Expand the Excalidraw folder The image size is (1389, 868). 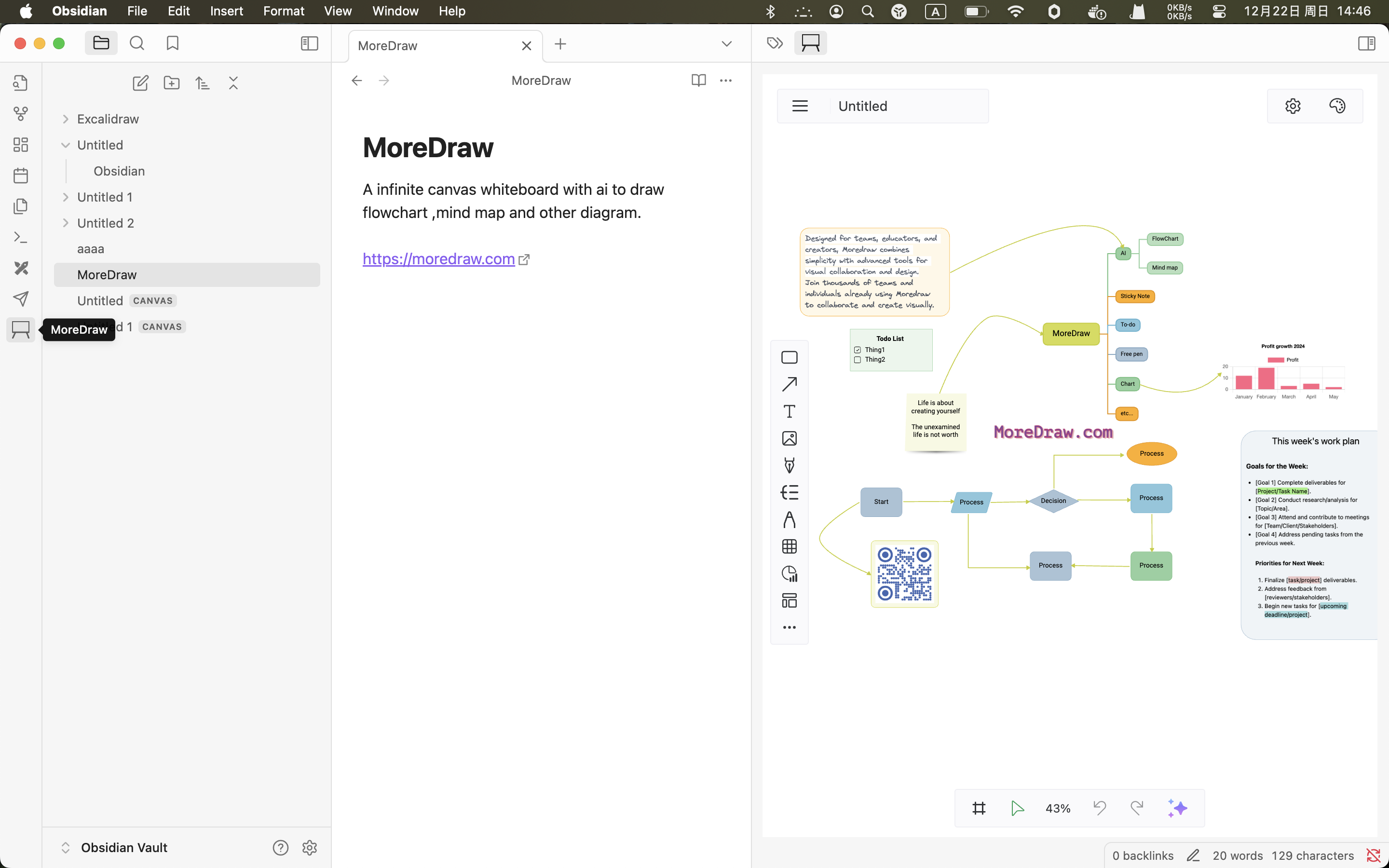pyautogui.click(x=66, y=120)
